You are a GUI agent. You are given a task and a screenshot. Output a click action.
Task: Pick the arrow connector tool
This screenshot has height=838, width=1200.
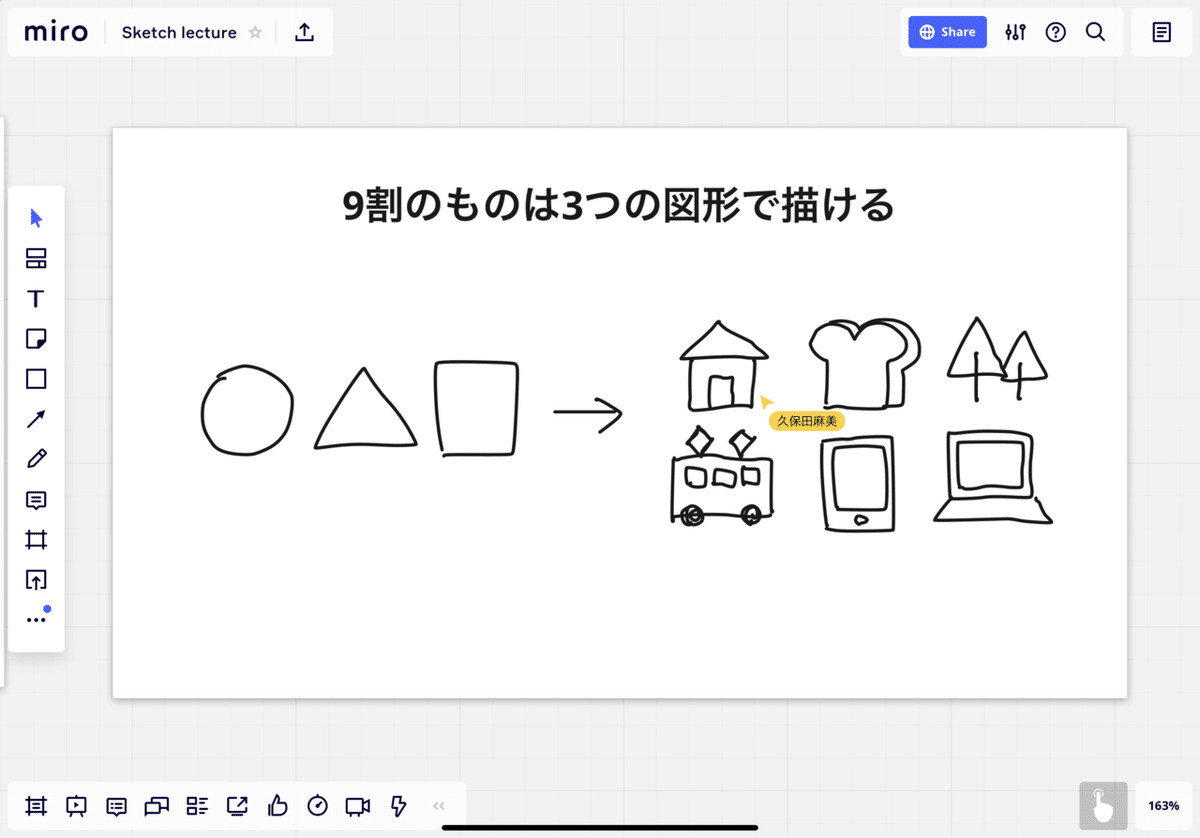[x=35, y=418]
